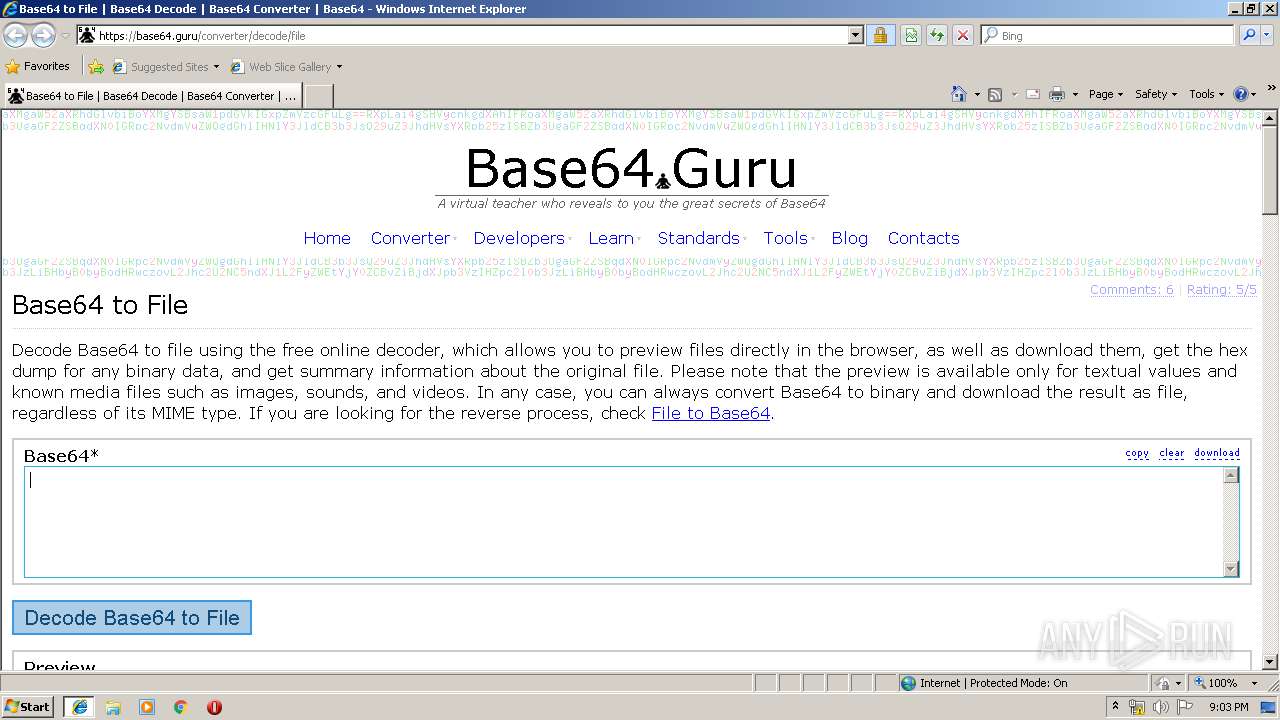The height and width of the screenshot is (720, 1280).
Task: Open the Safety menu dropdown
Action: pos(1155,94)
